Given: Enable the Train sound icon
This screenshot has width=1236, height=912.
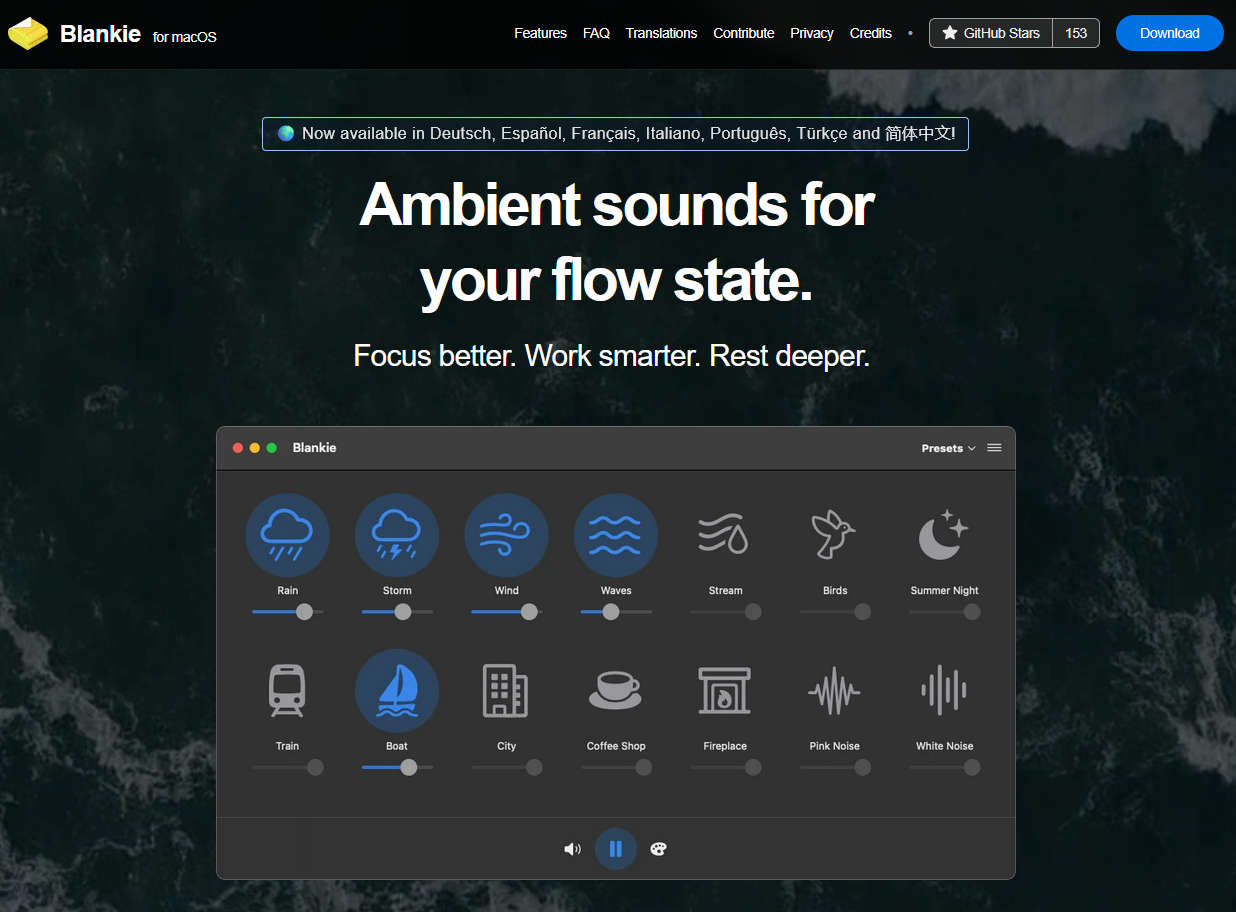Looking at the screenshot, I should point(287,691).
